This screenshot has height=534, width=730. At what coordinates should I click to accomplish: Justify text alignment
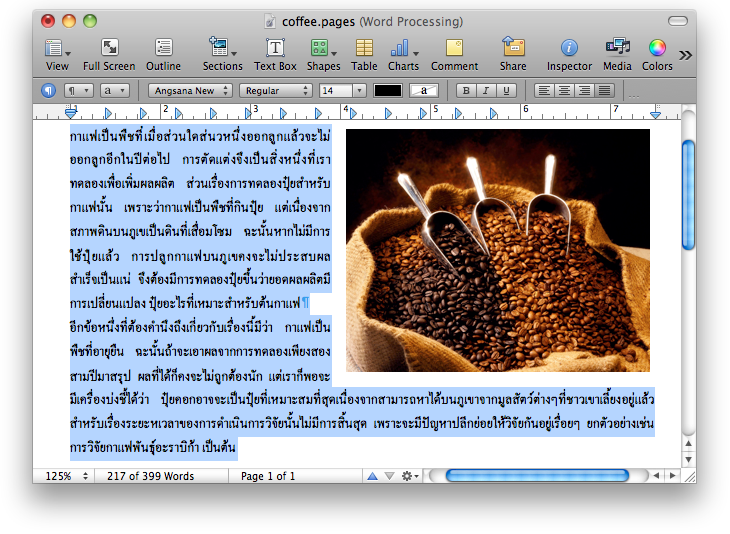point(604,90)
